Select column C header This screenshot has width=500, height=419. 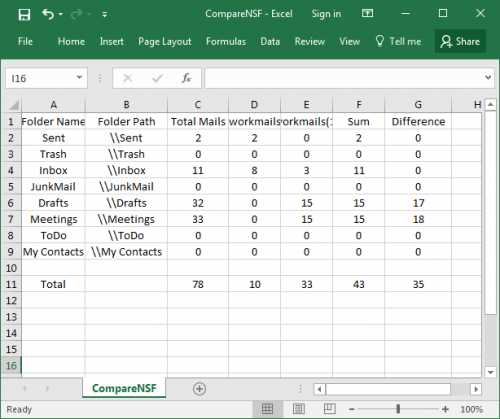coord(198,105)
